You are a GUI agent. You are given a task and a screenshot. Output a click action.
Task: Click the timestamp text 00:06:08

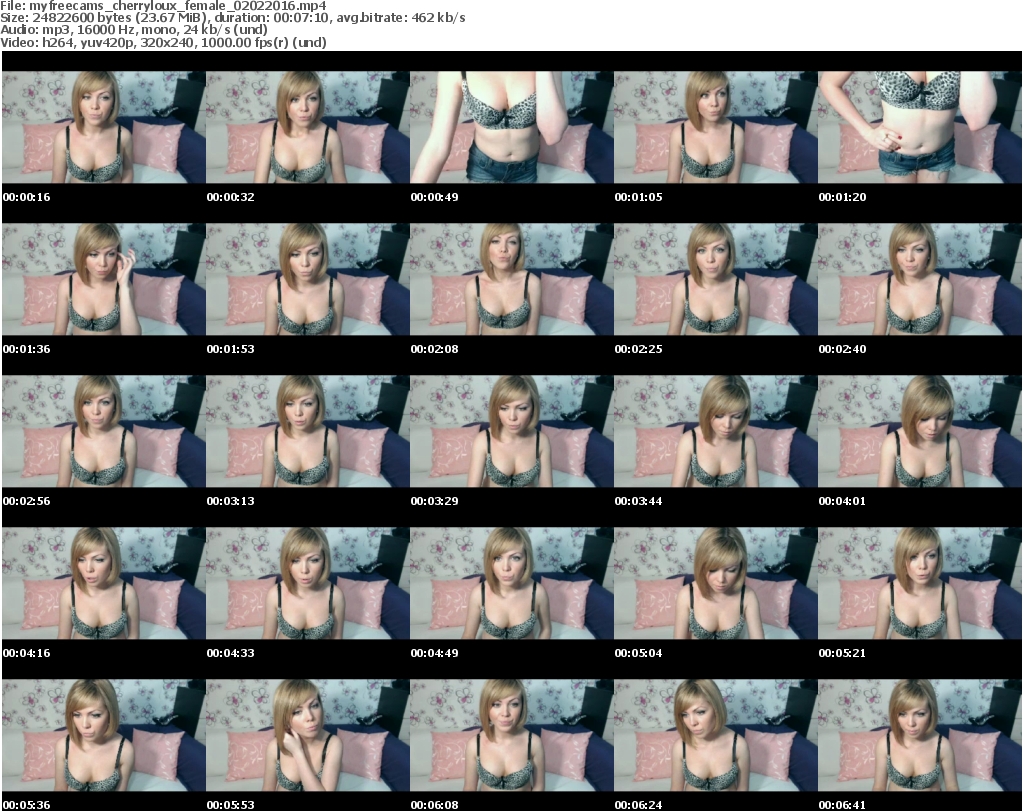point(434,805)
